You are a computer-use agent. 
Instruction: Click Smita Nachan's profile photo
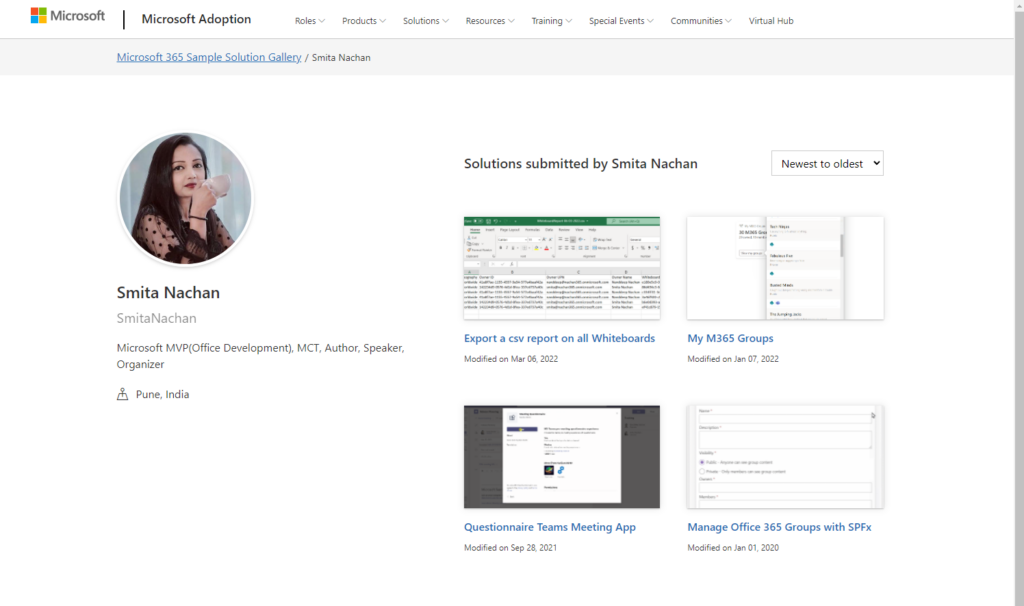pos(185,198)
